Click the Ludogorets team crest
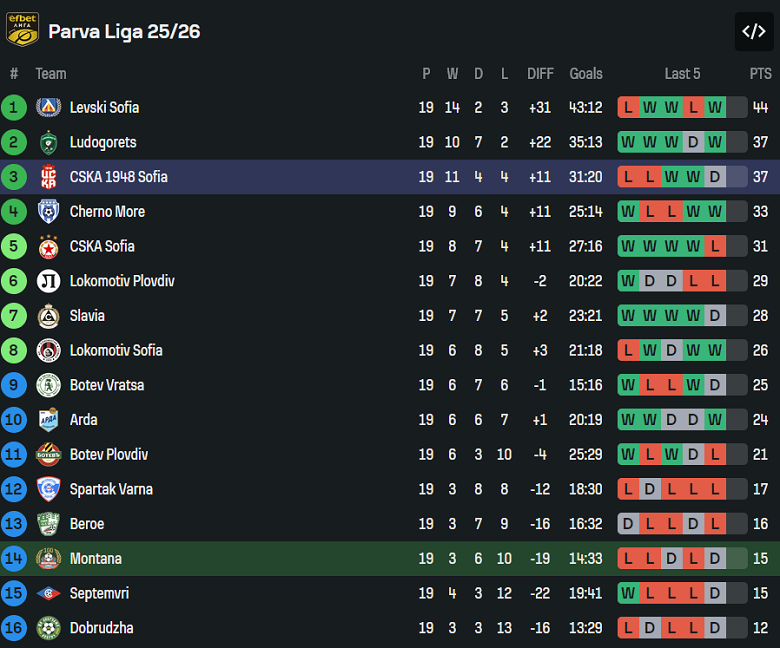 [x=48, y=142]
